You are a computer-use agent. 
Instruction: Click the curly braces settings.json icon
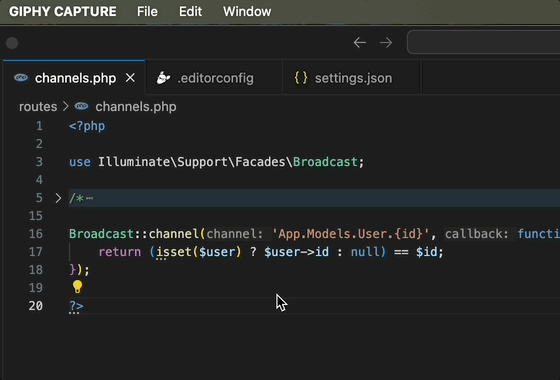pyautogui.click(x=301, y=78)
